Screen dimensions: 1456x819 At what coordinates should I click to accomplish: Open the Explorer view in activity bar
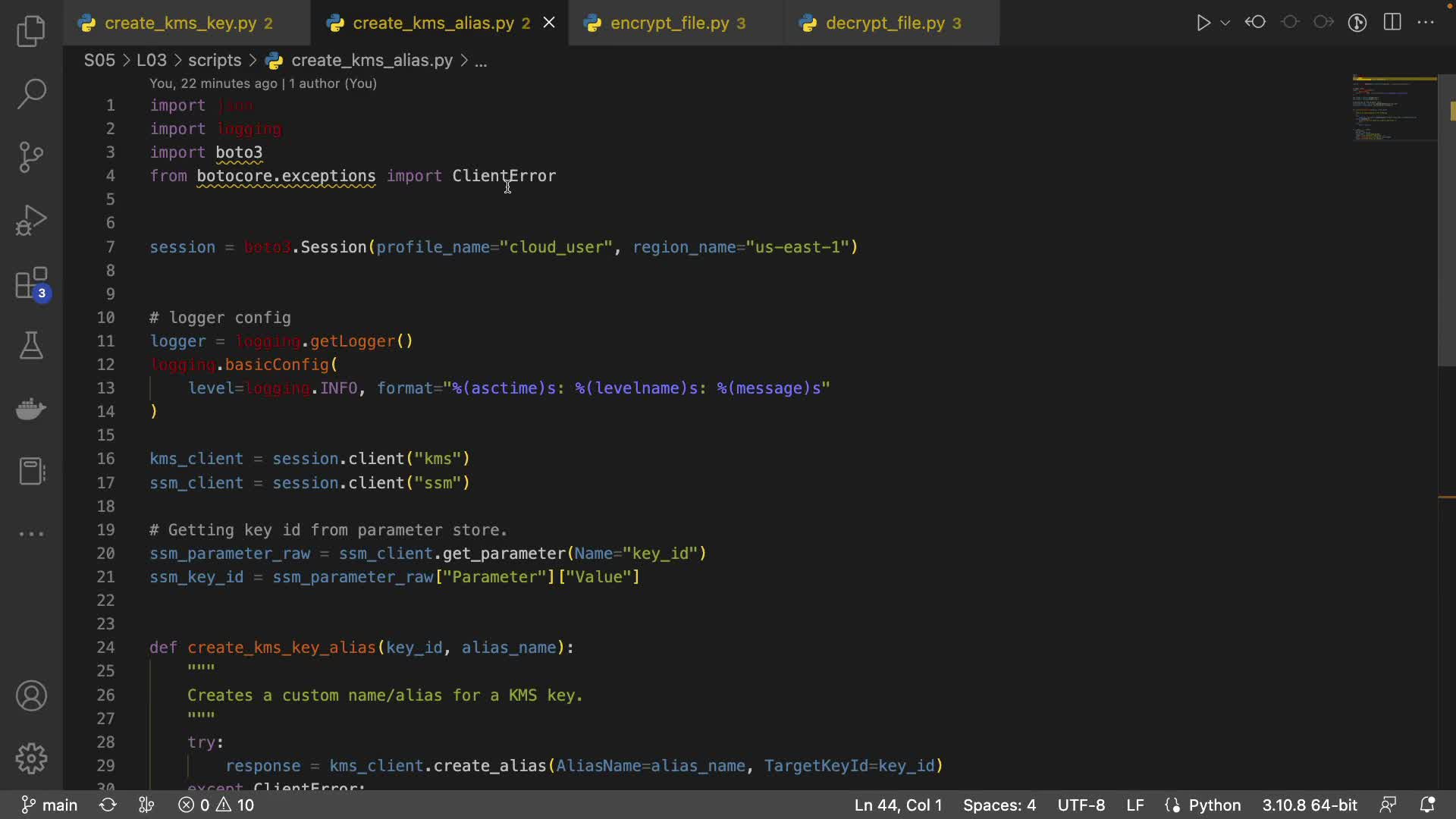[31, 32]
